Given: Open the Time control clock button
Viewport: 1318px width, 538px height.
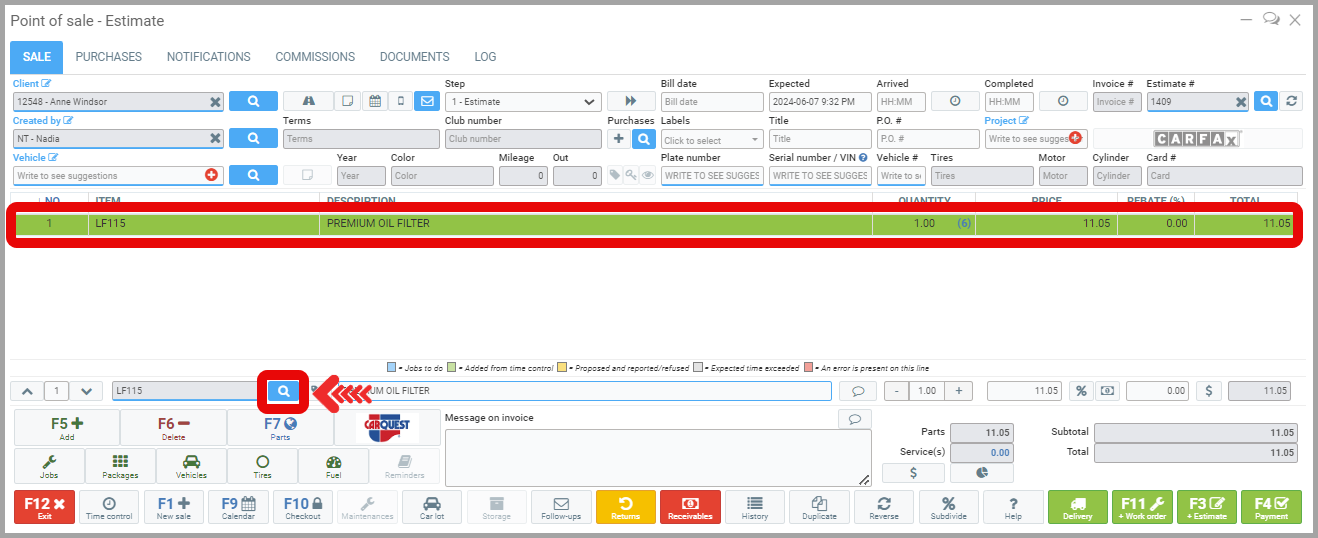Looking at the screenshot, I should [x=109, y=507].
